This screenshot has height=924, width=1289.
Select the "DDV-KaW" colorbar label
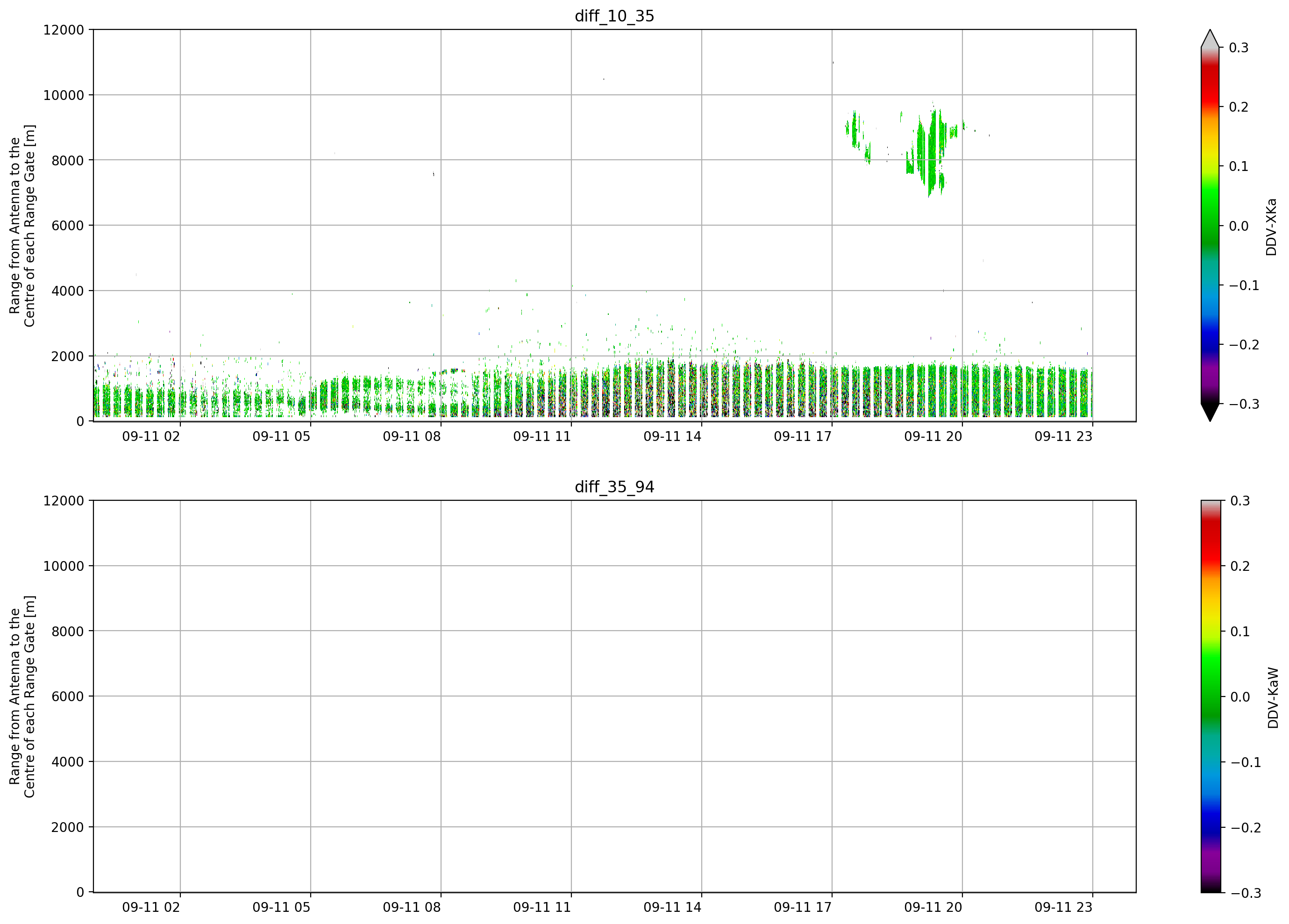tap(1273, 698)
